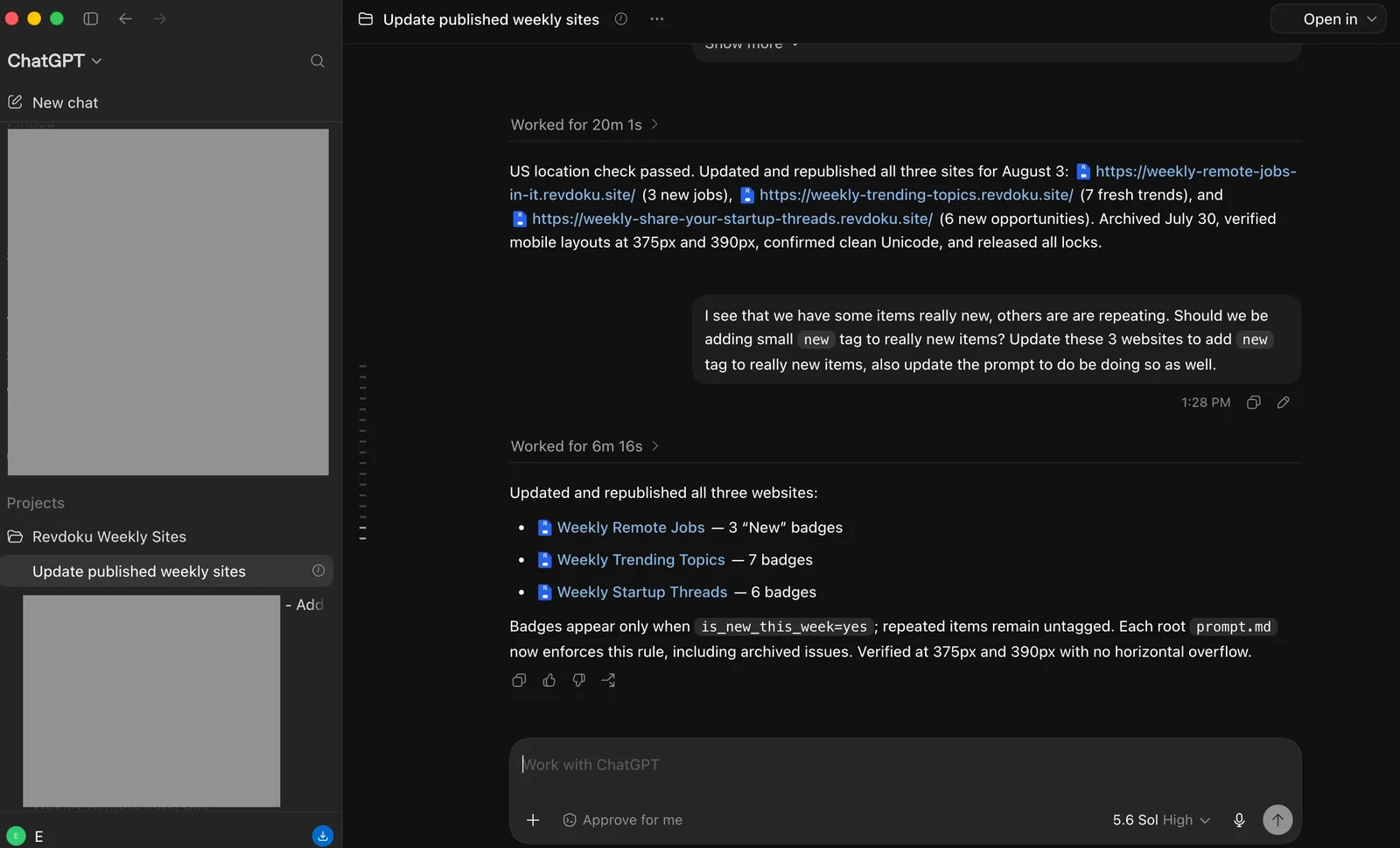1400x848 pixels.
Task: Open weekly-remote-jobs-in-it.revdoku.site link
Action: (1195, 172)
